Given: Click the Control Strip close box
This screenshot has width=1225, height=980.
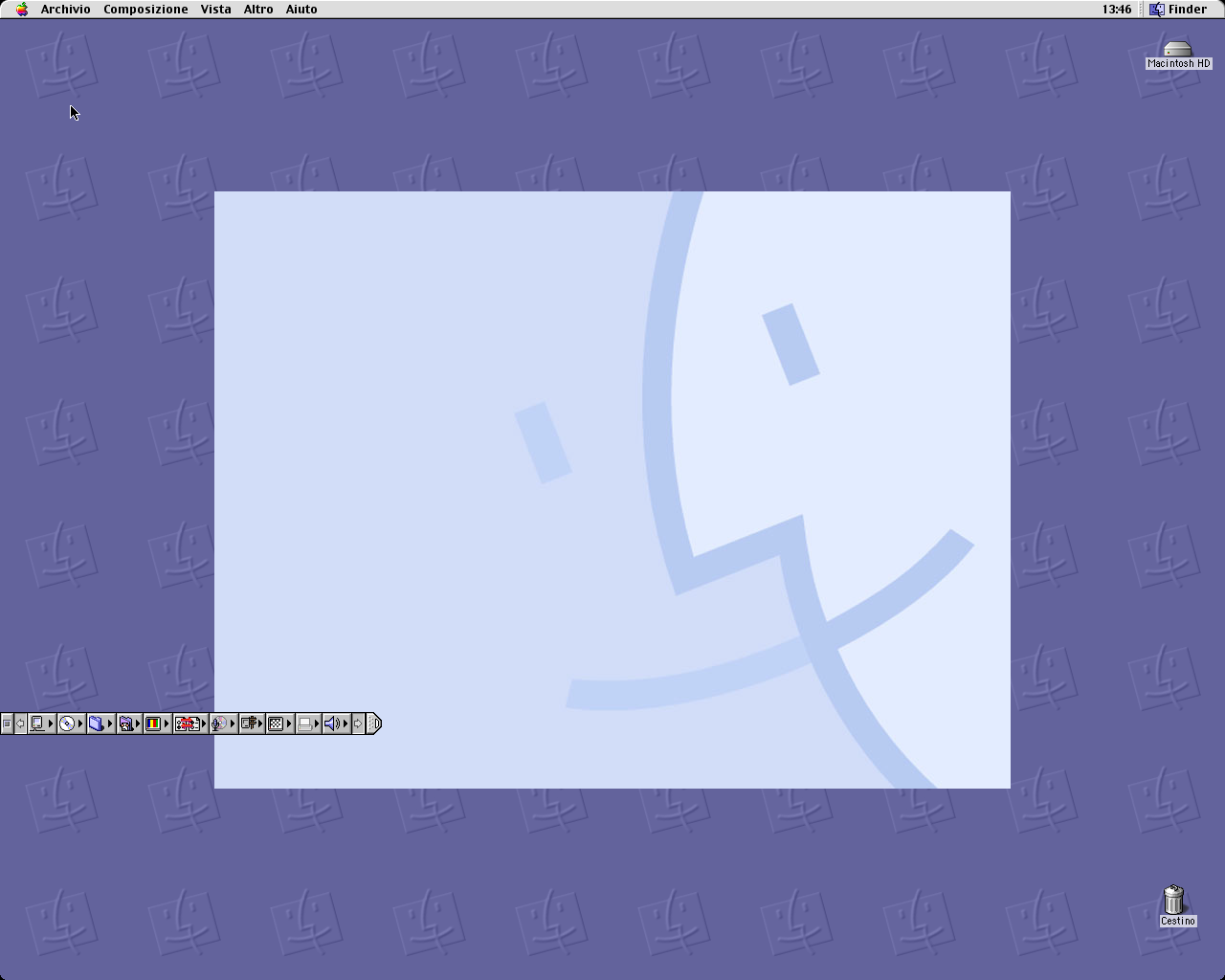Looking at the screenshot, I should coord(7,724).
